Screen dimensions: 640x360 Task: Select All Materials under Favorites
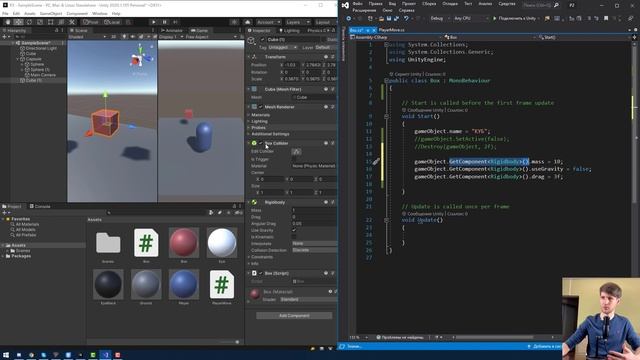[27, 224]
